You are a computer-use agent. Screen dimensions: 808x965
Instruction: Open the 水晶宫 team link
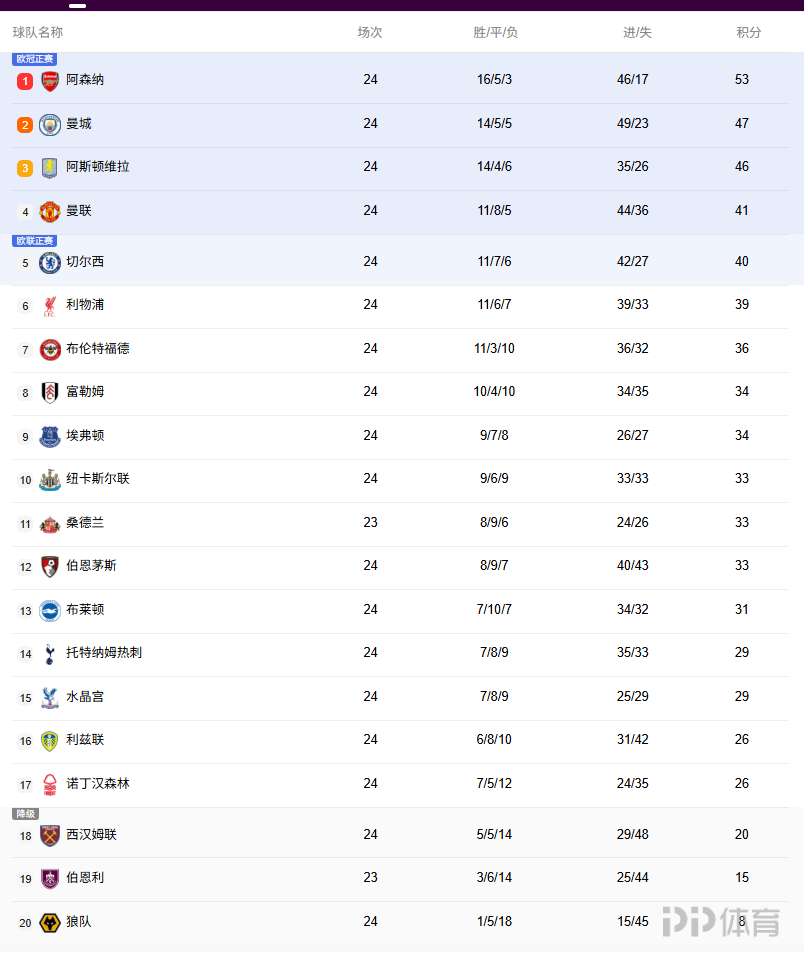point(85,697)
